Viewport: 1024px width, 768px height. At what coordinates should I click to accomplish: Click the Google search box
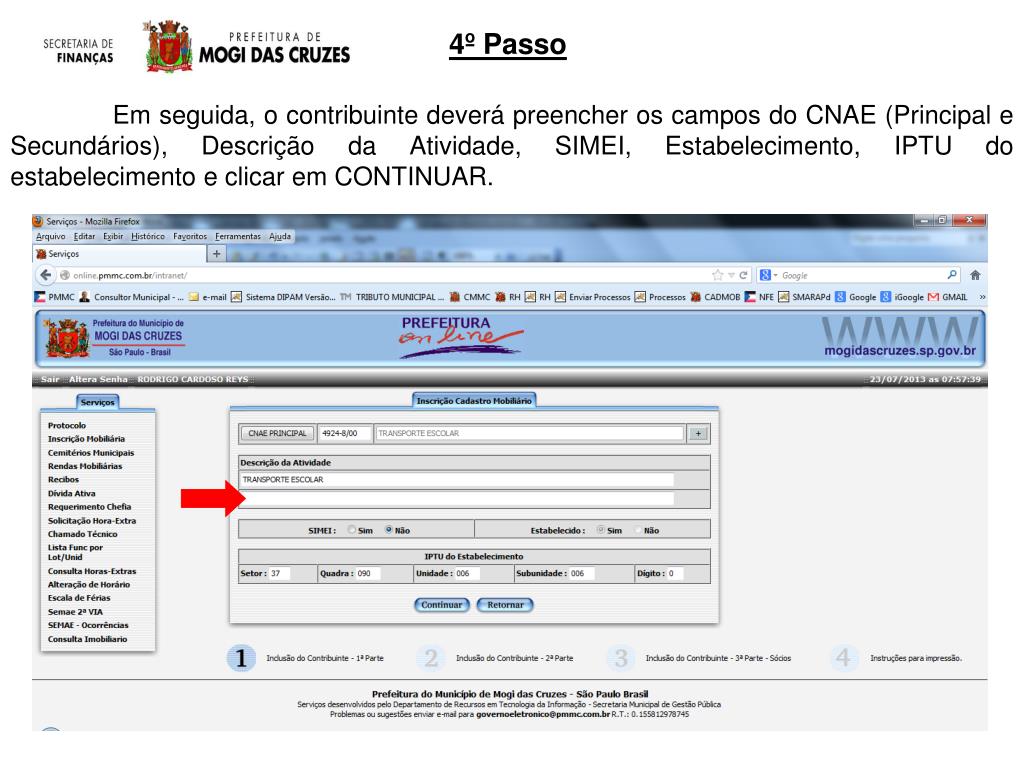[x=862, y=275]
